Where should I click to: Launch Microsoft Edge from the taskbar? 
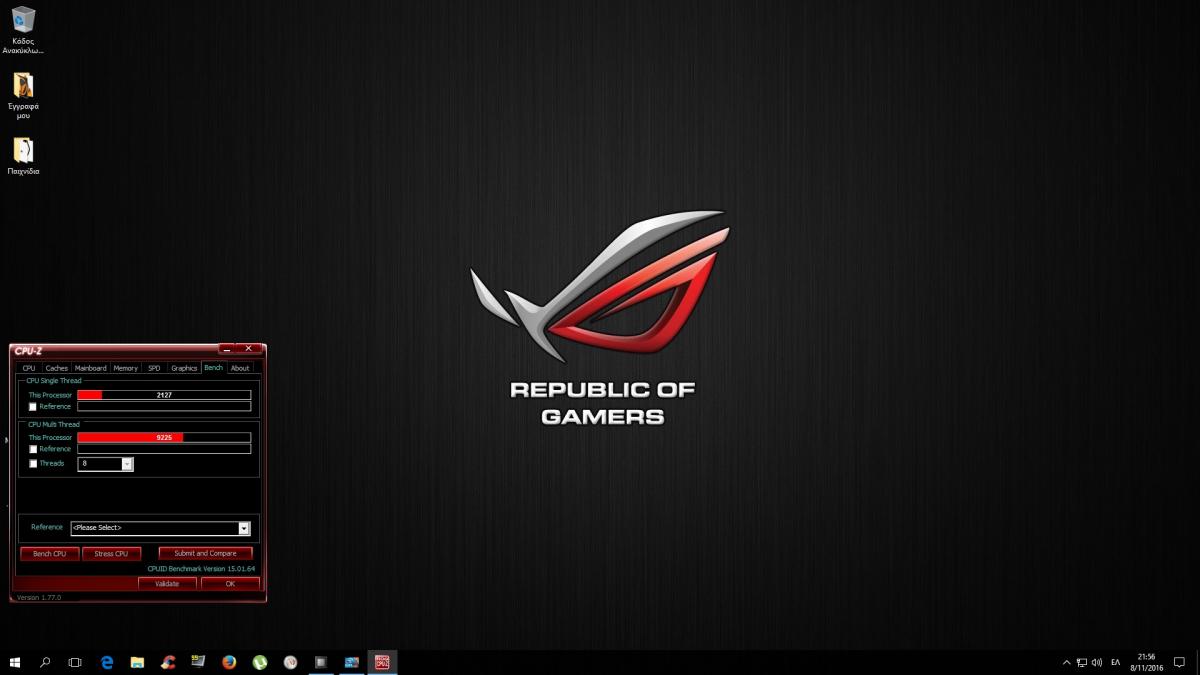pyautogui.click(x=107, y=662)
